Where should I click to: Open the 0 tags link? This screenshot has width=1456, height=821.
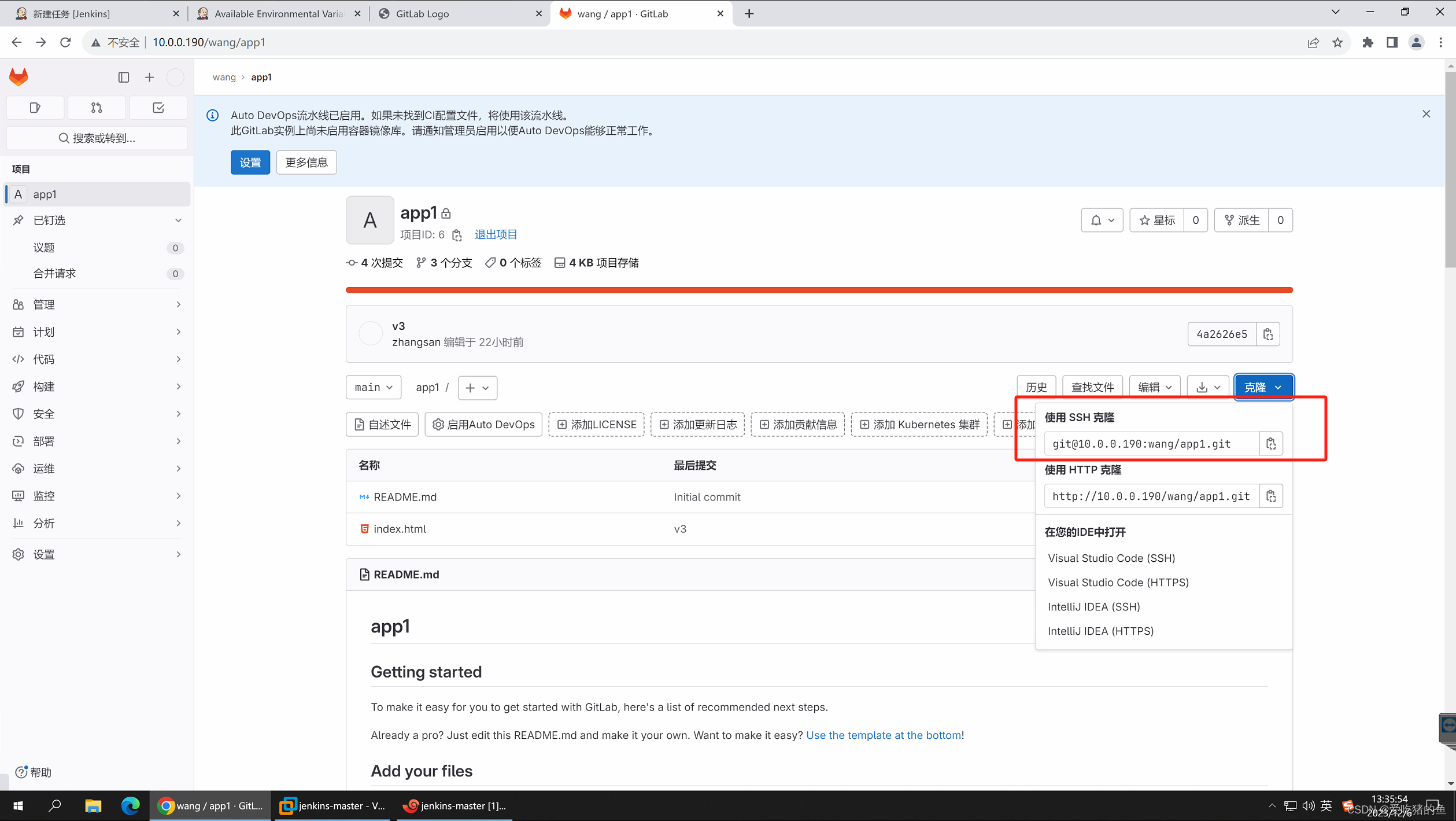point(513,263)
